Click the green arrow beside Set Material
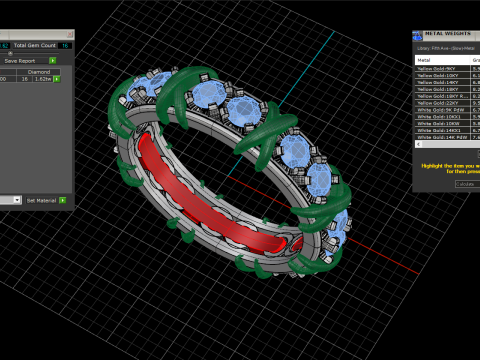This screenshot has width=480, height=360. pos(63,200)
